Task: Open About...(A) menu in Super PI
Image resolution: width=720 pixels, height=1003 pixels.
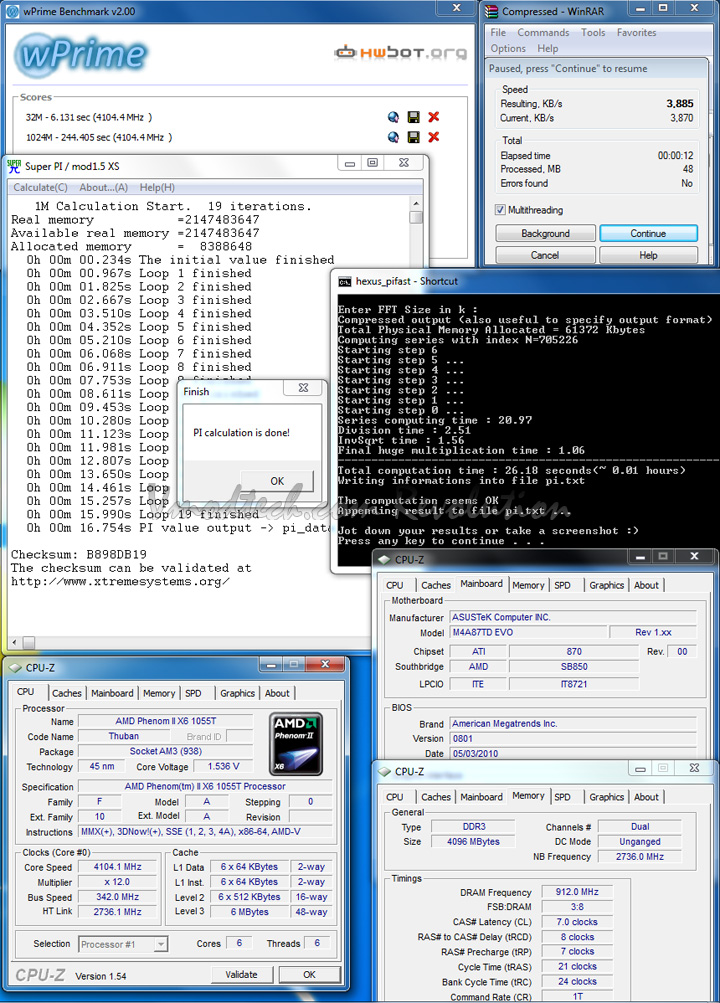Action: 104,187
